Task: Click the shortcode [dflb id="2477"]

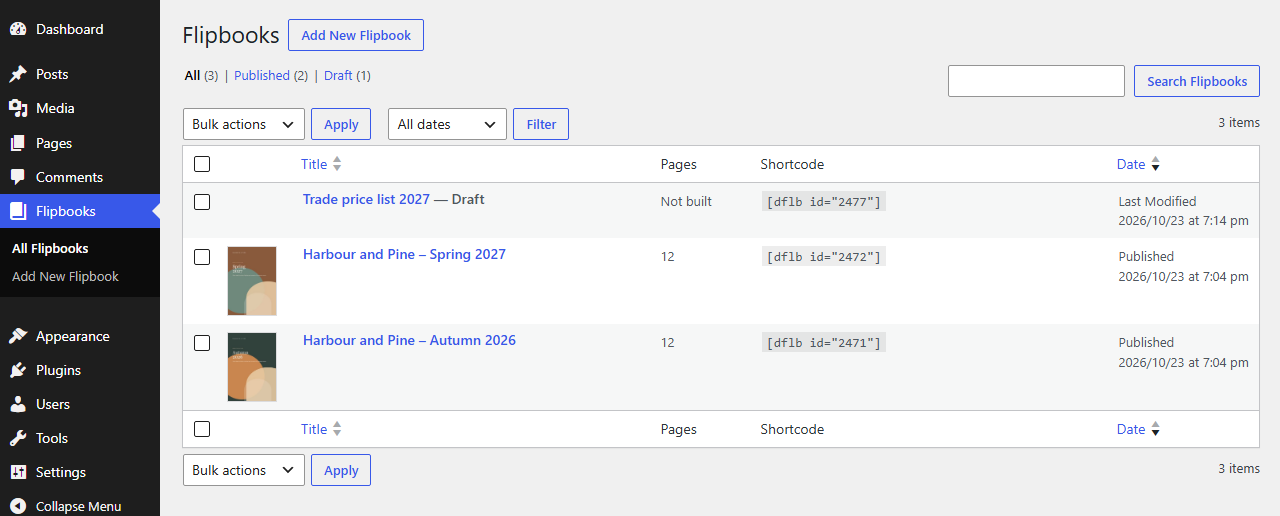Action: coord(824,201)
